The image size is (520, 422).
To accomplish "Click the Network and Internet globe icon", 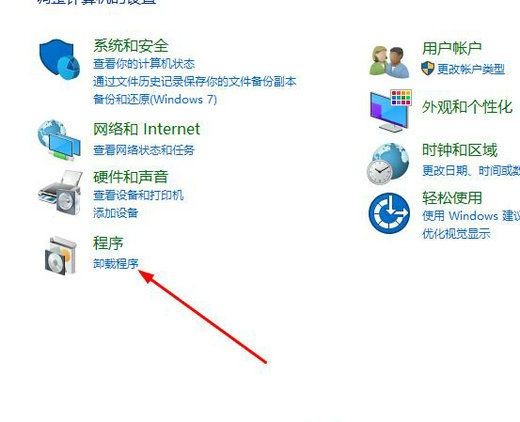I will 59,140.
